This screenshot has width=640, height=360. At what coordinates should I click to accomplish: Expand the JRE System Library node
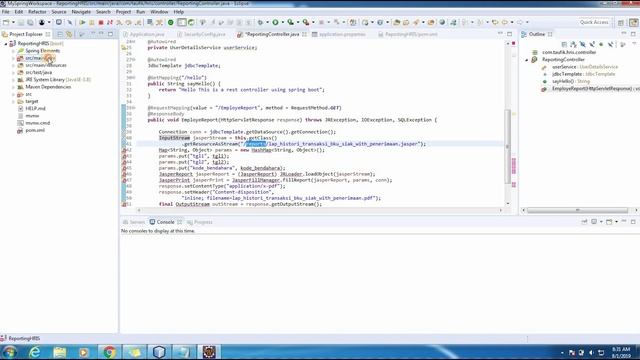click(x=13, y=80)
